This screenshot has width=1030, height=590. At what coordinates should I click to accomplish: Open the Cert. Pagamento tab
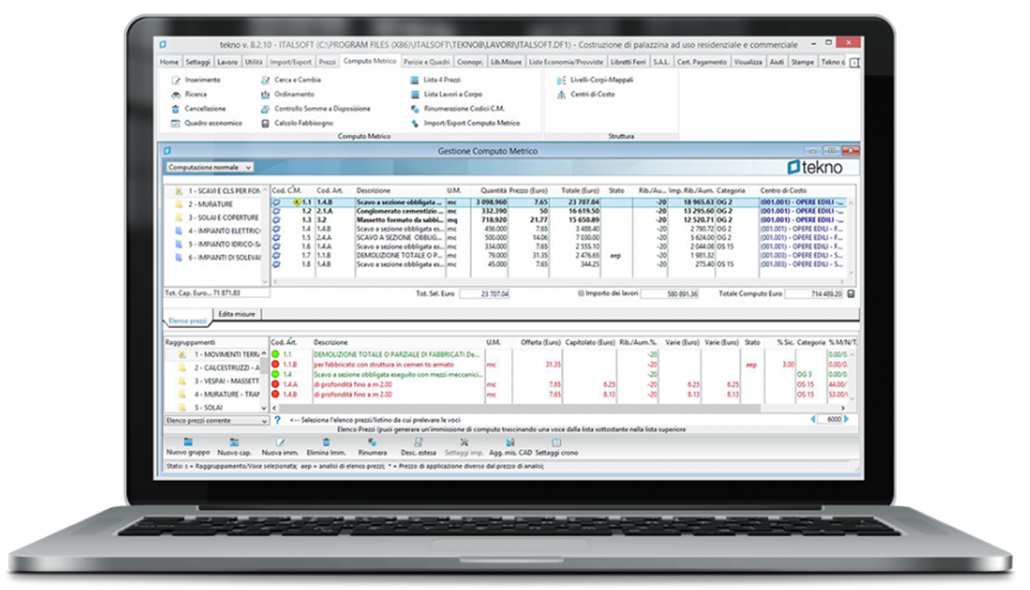click(x=702, y=62)
